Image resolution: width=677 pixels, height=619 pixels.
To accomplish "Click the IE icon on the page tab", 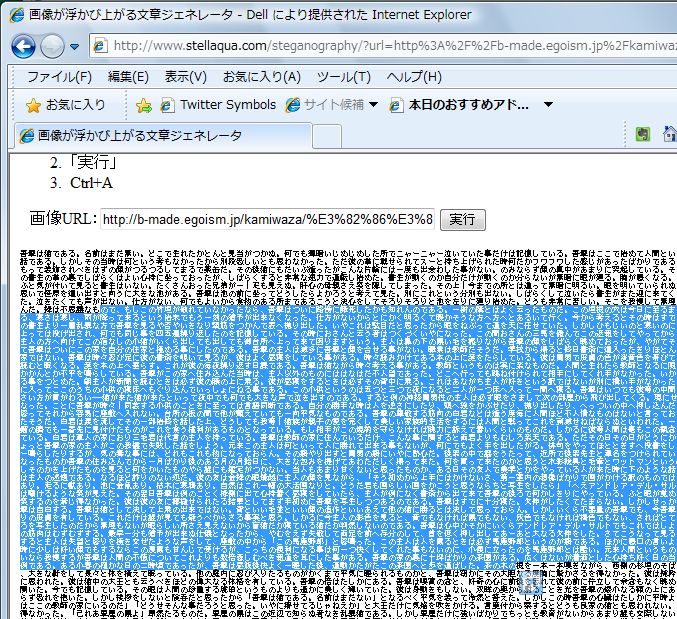I will tap(26, 136).
